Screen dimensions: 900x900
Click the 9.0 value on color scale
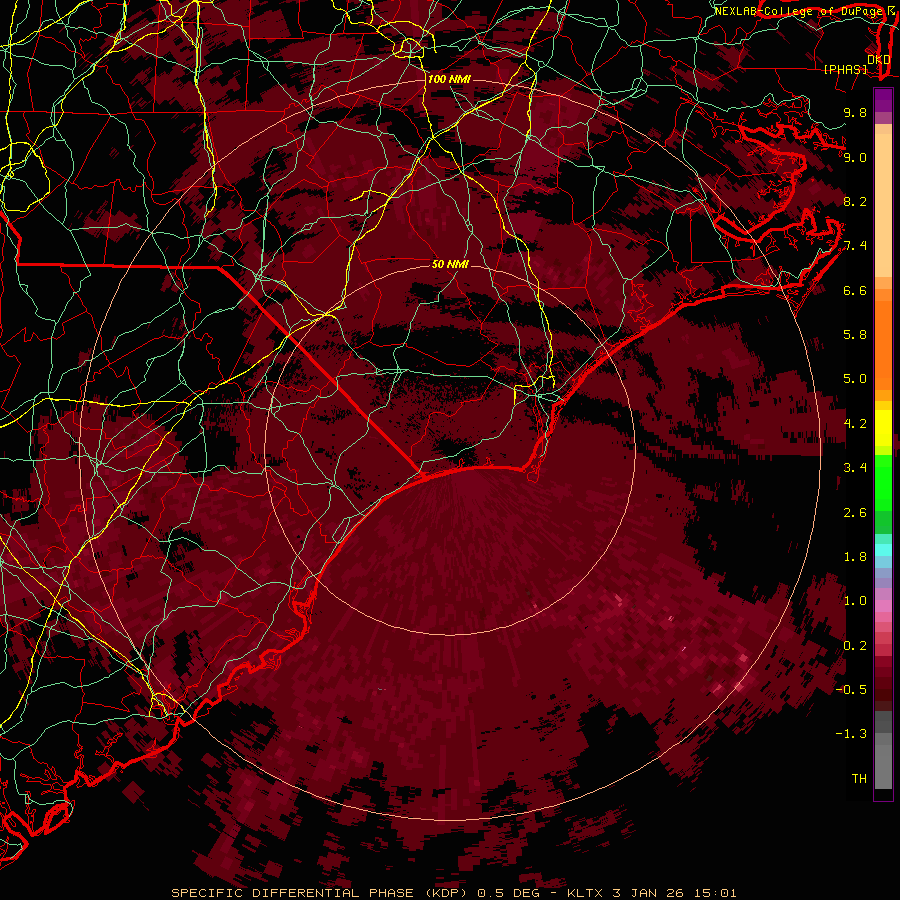(855, 157)
